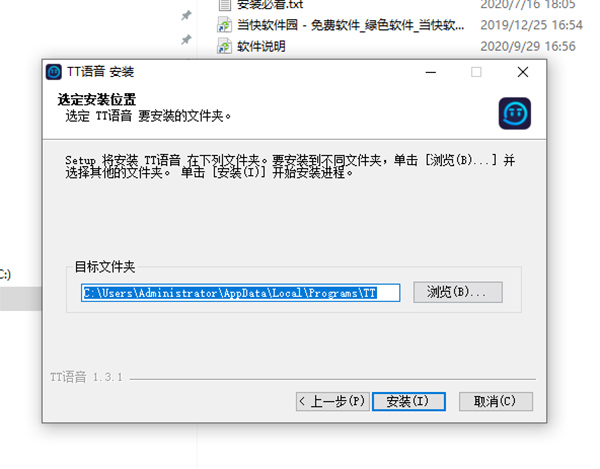This screenshot has height=469, width=600.
Task: Click the destination folder path field
Action: click(x=241, y=293)
